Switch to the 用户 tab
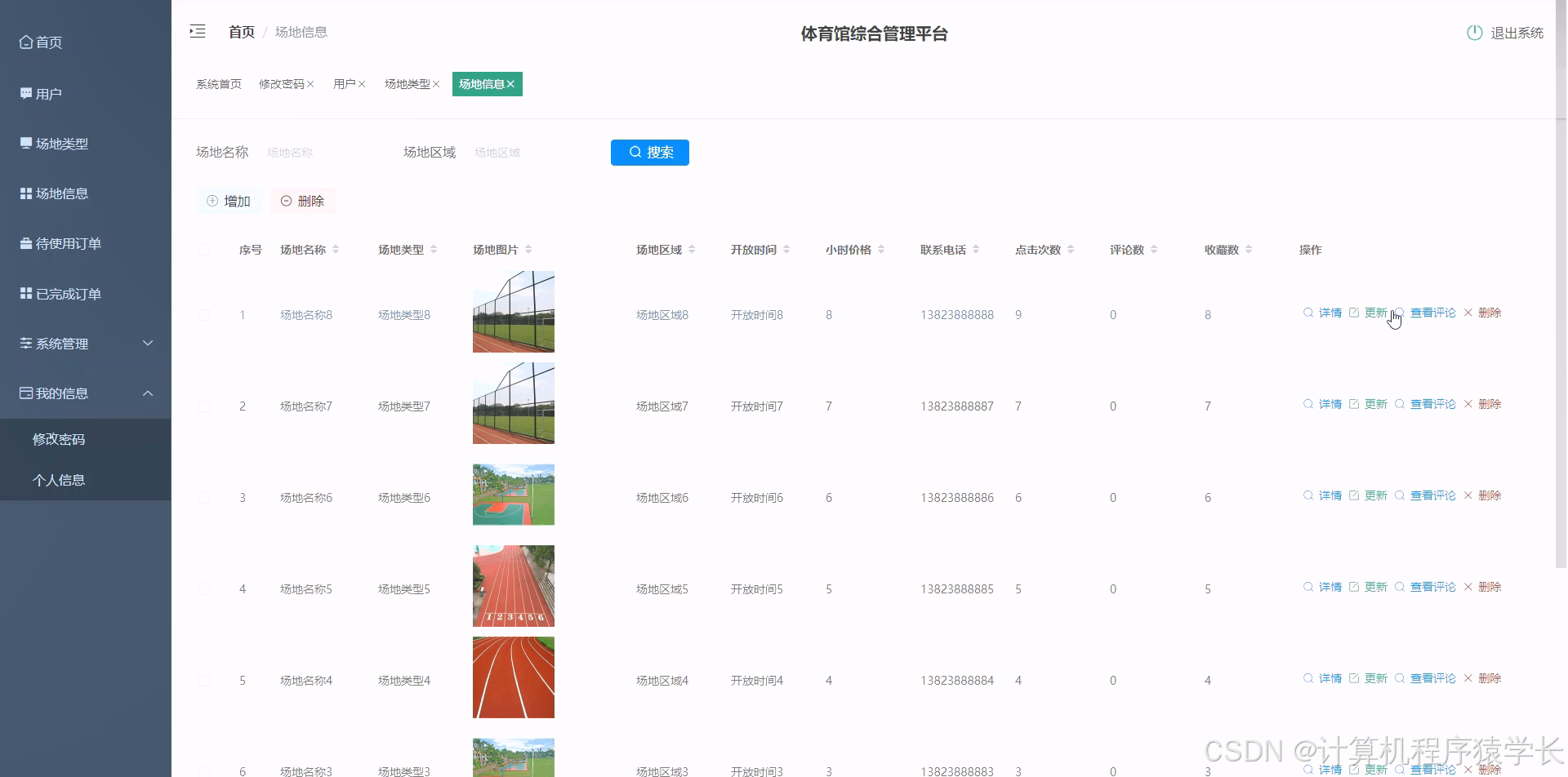 [345, 84]
